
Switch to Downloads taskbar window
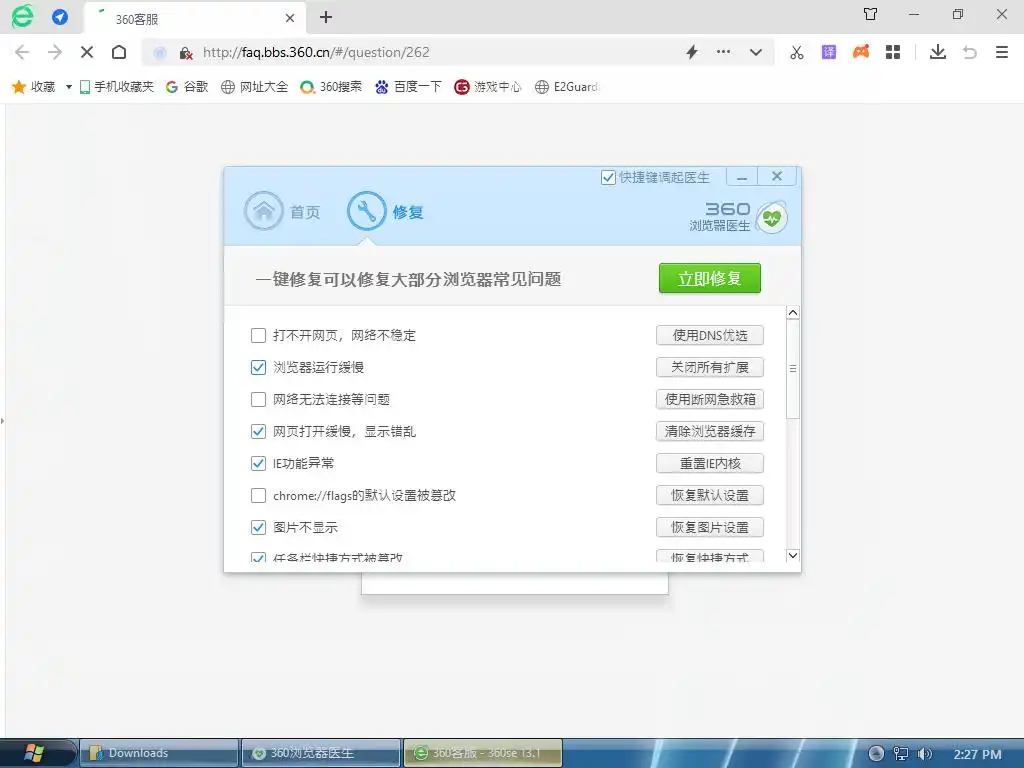coord(159,753)
